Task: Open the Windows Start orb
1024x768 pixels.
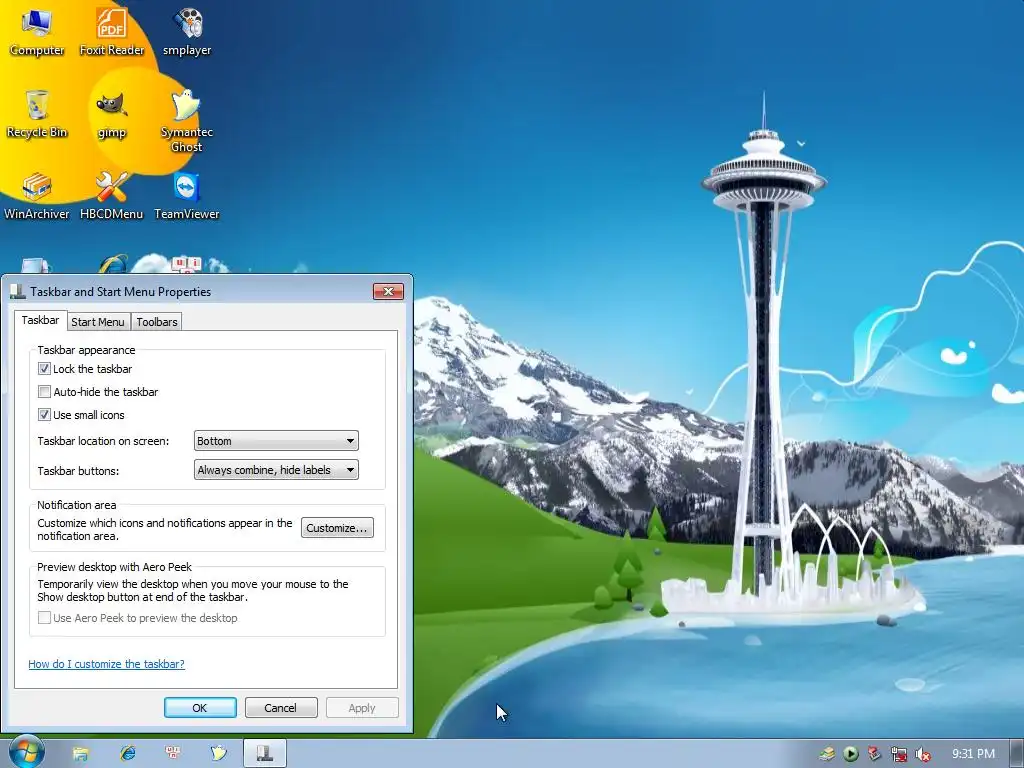Action: [26, 752]
